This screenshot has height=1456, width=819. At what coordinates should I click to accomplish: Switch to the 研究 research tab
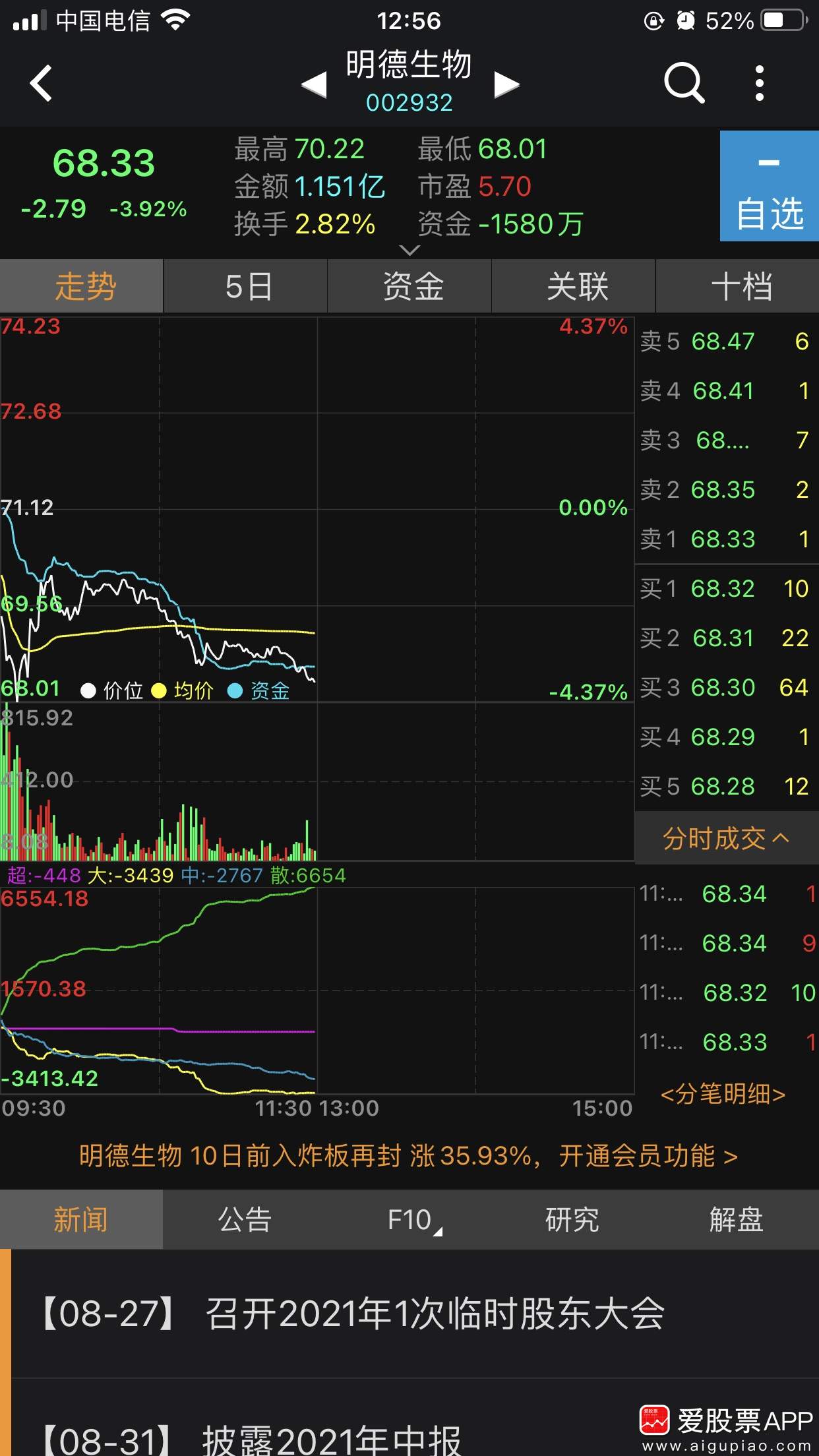click(x=573, y=1219)
